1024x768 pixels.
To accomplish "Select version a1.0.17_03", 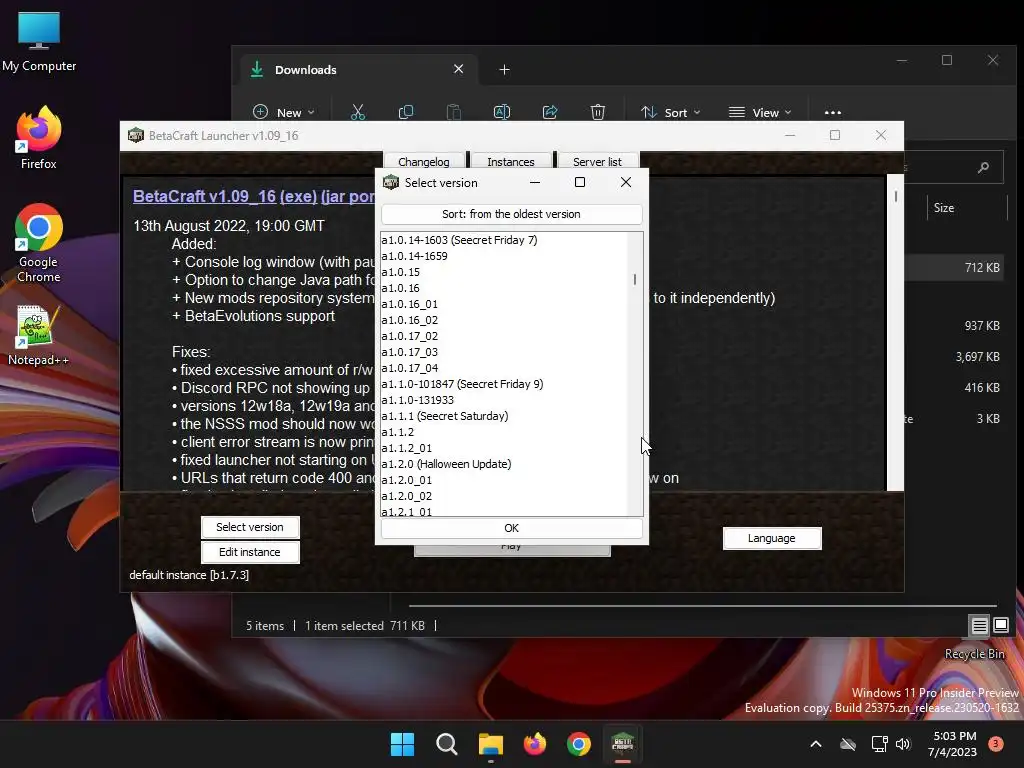I will (504, 352).
